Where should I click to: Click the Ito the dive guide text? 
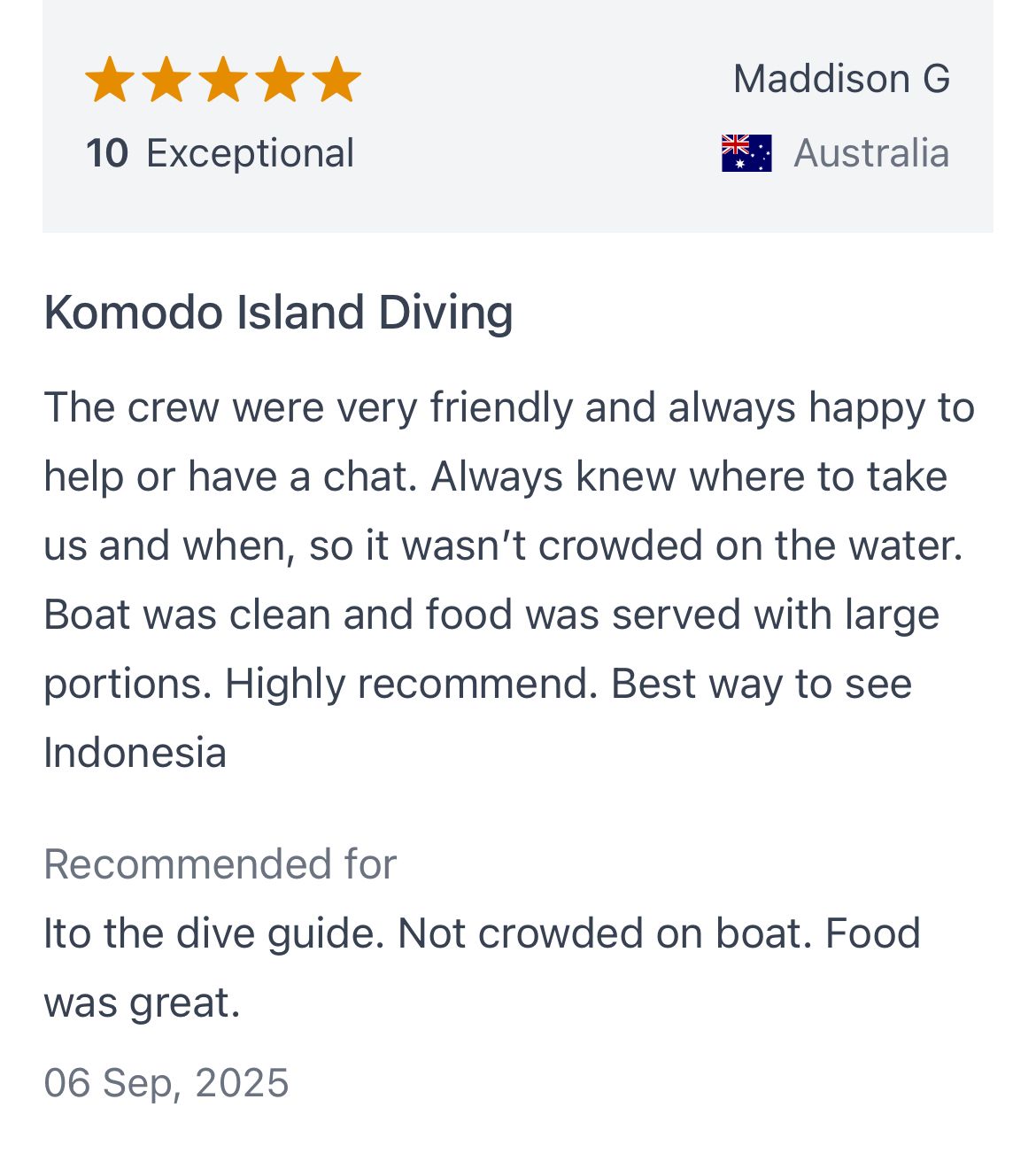214,933
